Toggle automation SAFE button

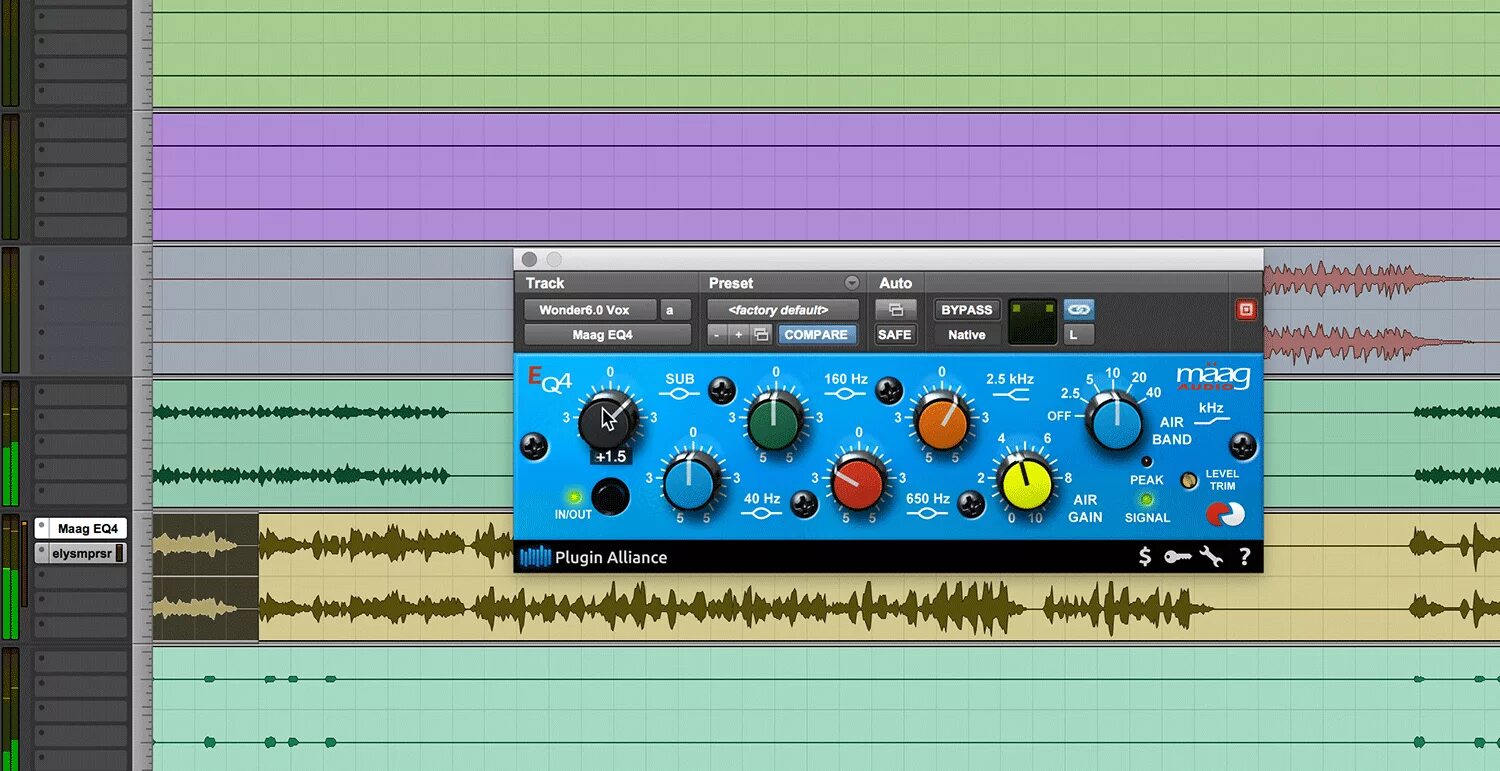pyautogui.click(x=895, y=335)
